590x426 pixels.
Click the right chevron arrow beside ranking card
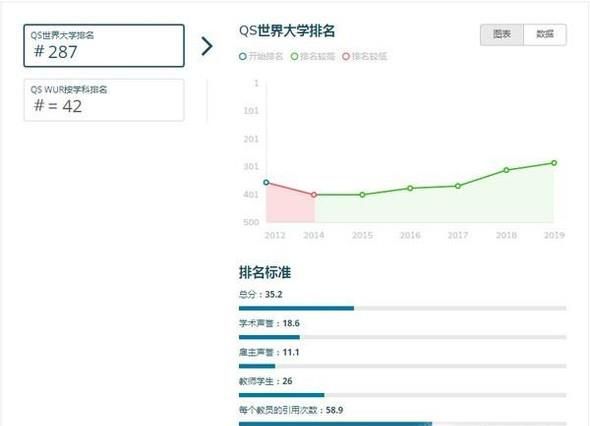[x=207, y=46]
